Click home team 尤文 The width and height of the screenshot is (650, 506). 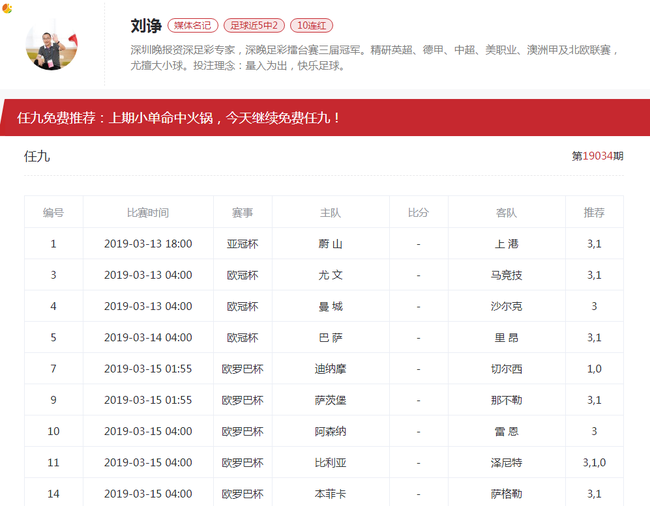coord(330,275)
